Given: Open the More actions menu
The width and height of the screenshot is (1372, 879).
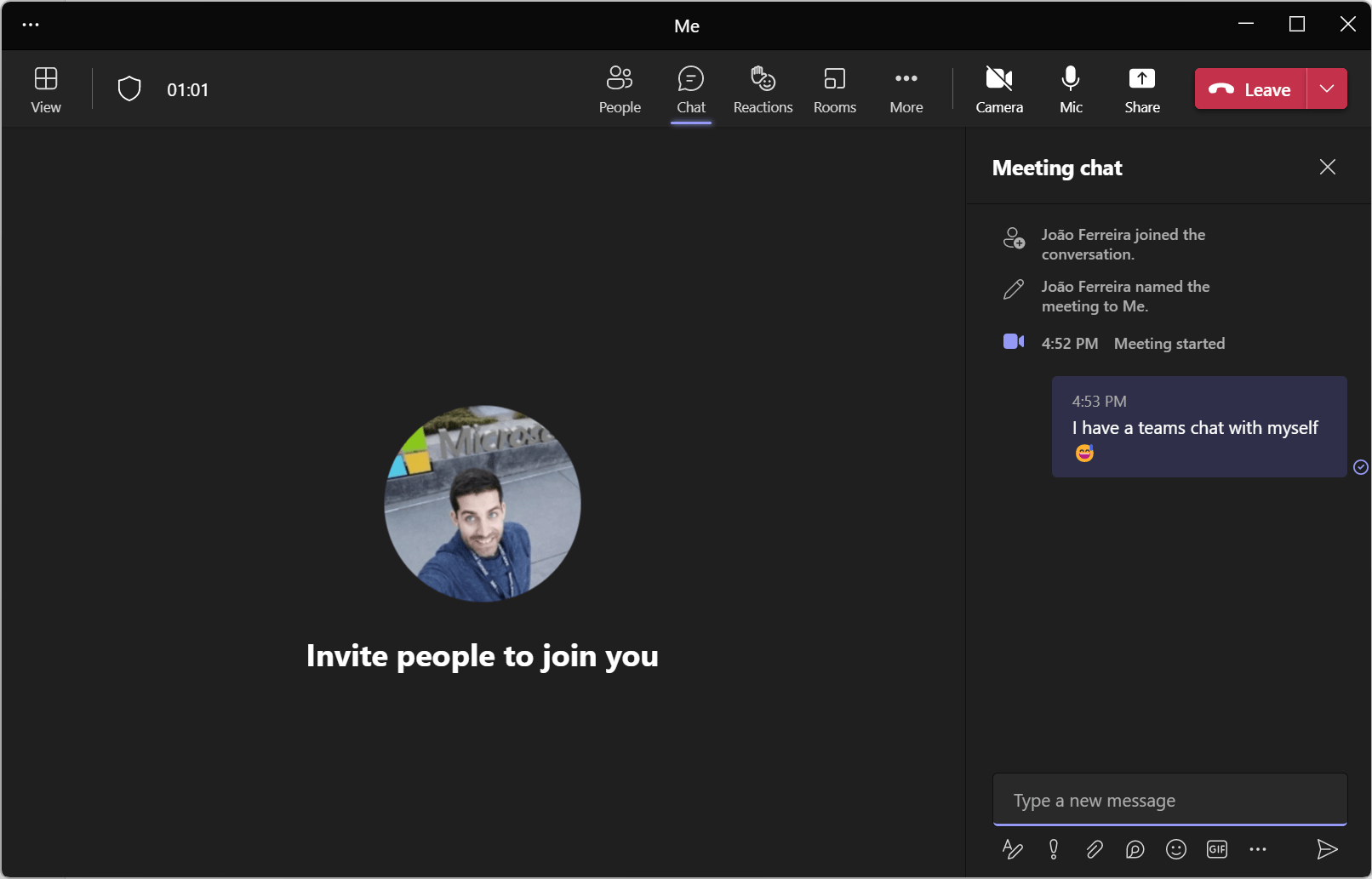Looking at the screenshot, I should (x=906, y=89).
